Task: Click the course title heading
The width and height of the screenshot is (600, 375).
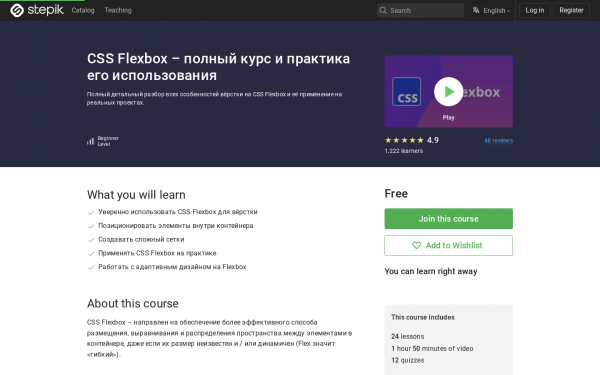Action: [x=218, y=67]
